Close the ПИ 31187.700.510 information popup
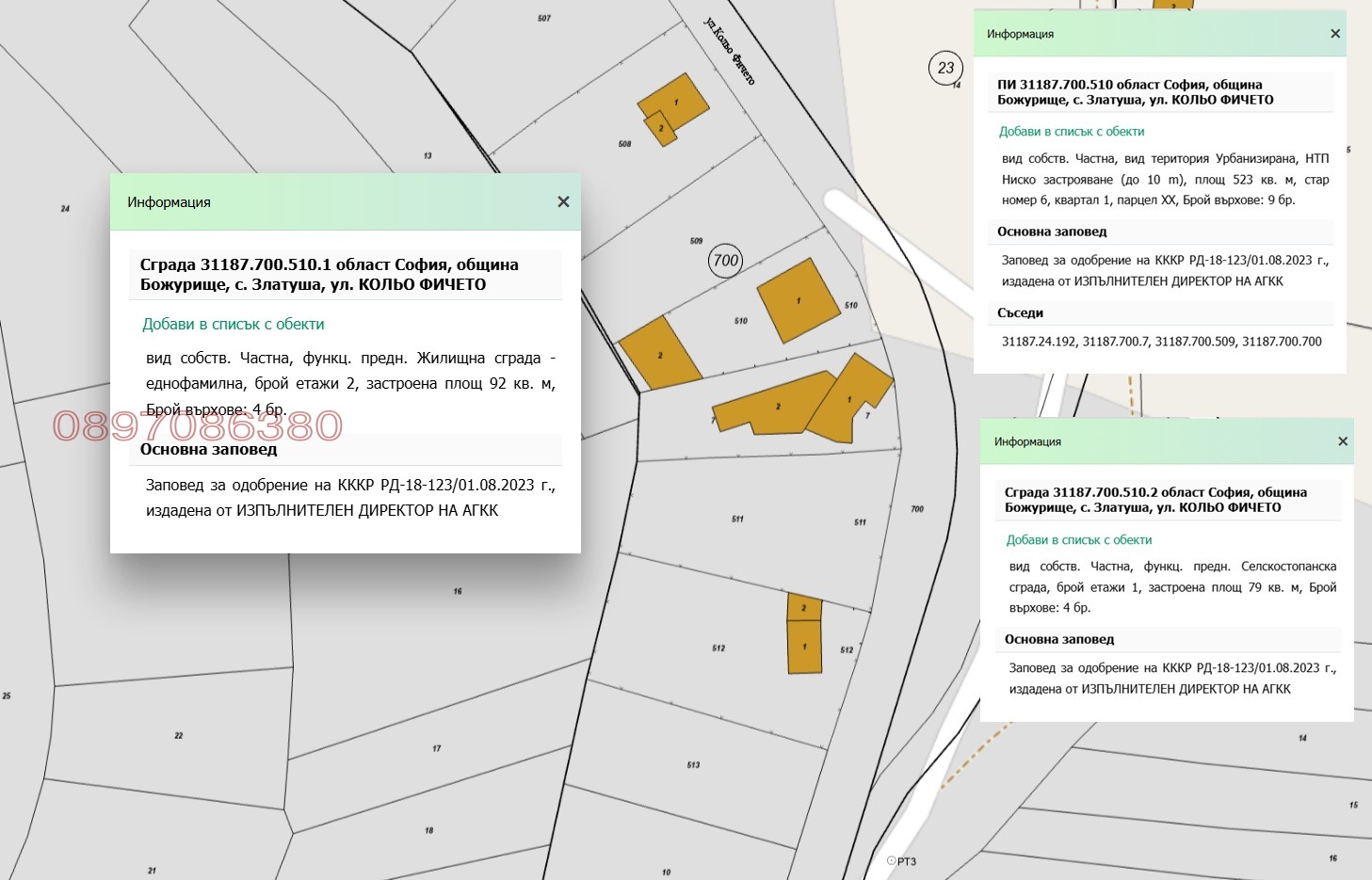1372x880 pixels. (x=1335, y=34)
